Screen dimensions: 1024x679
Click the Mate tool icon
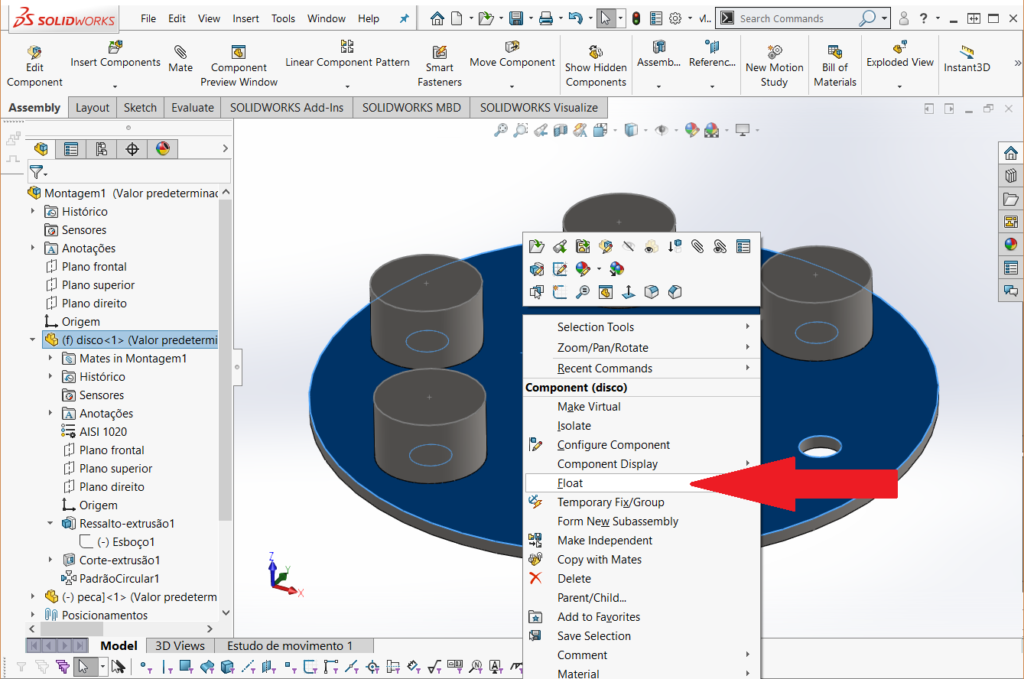[x=180, y=58]
